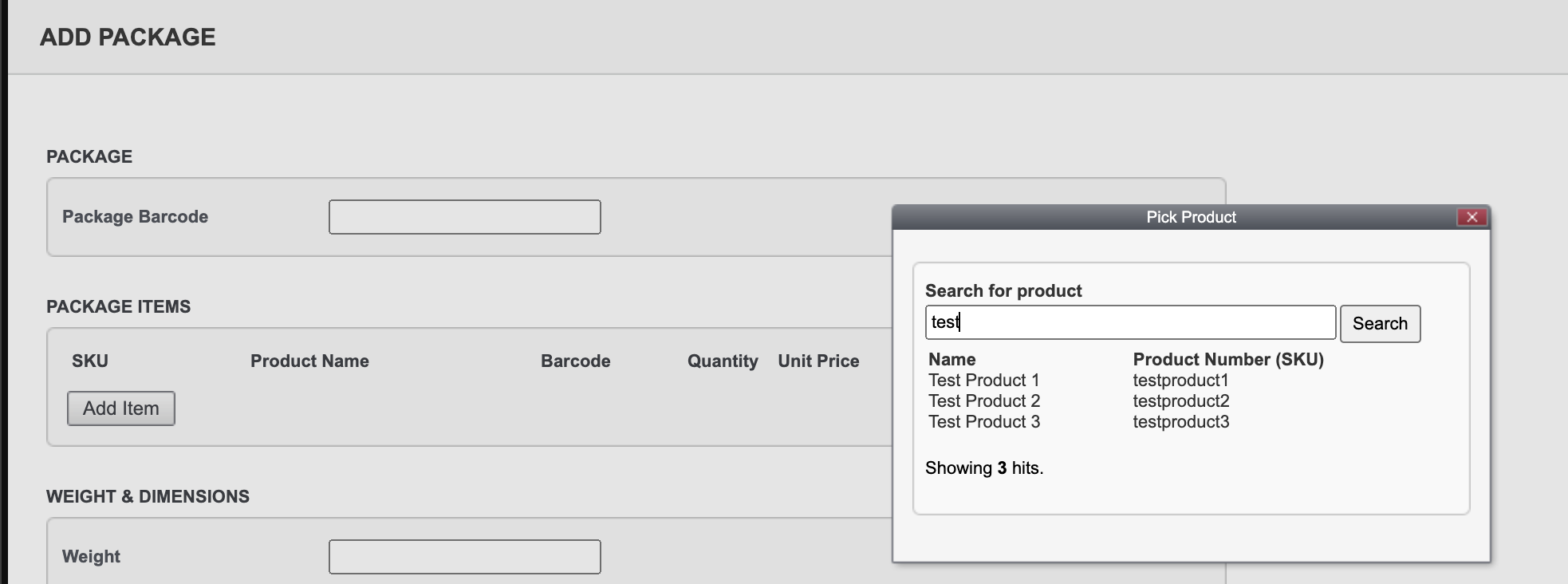Click the Product Number (SKU) column header
This screenshot has width=1568, height=584.
(1228, 359)
